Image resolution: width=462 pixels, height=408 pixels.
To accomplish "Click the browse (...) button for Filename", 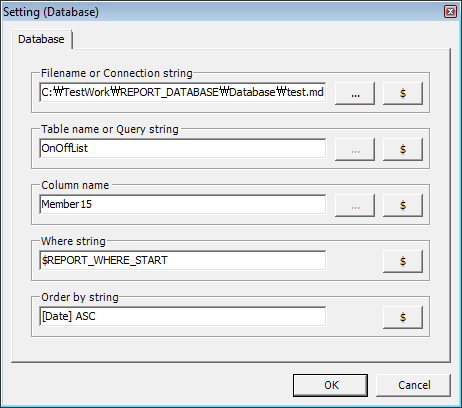I will click(355, 93).
